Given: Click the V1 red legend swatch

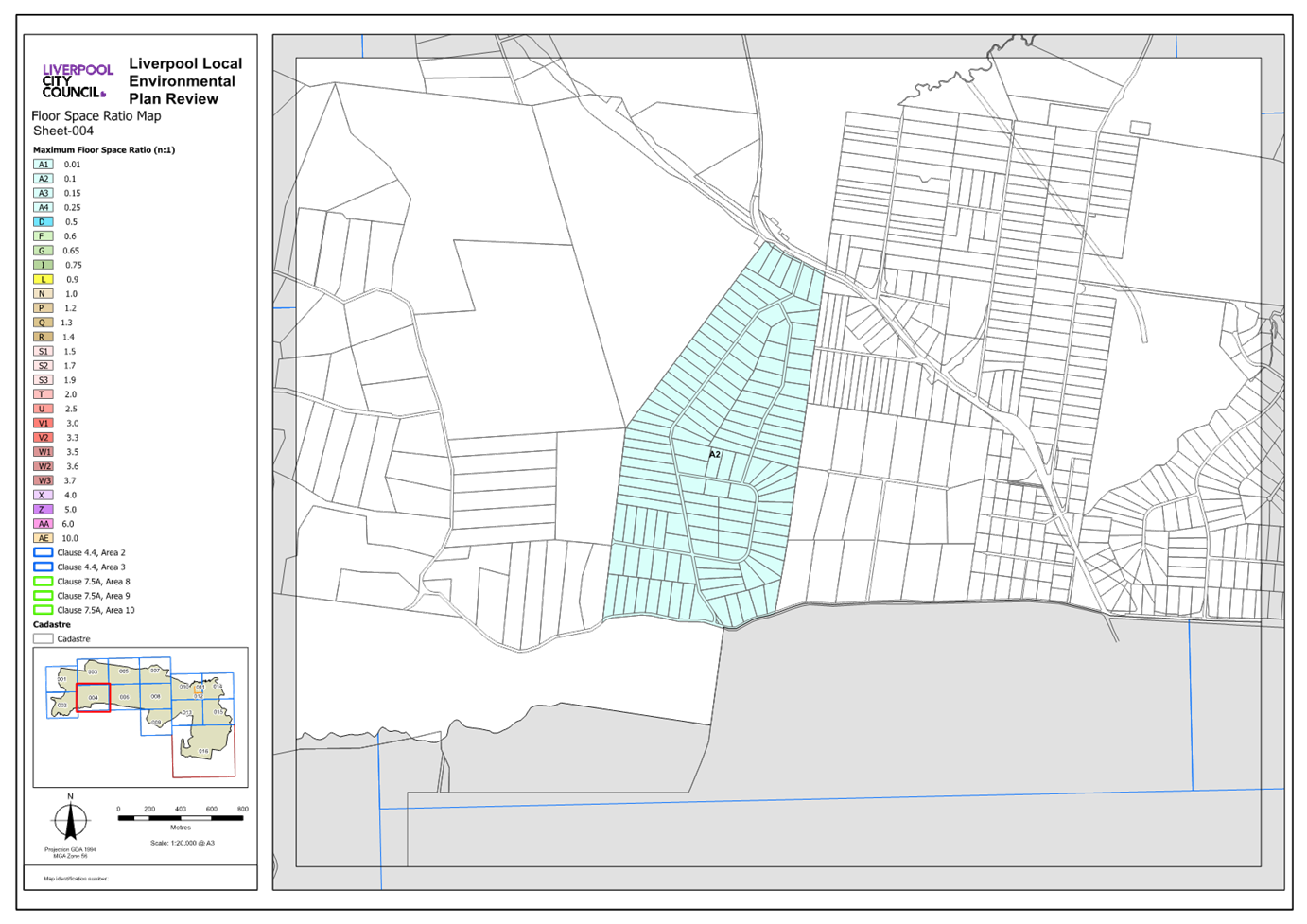Looking at the screenshot, I should click(43, 424).
